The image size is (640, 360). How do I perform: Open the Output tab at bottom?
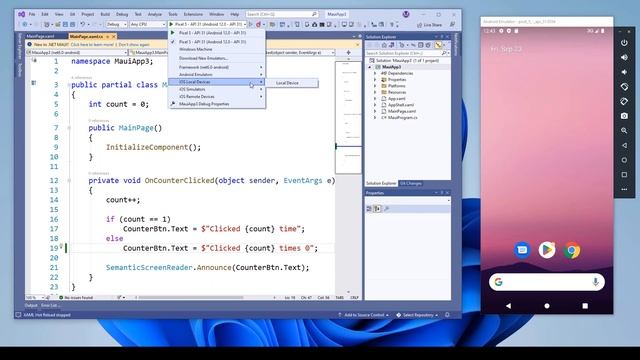(x=31, y=305)
